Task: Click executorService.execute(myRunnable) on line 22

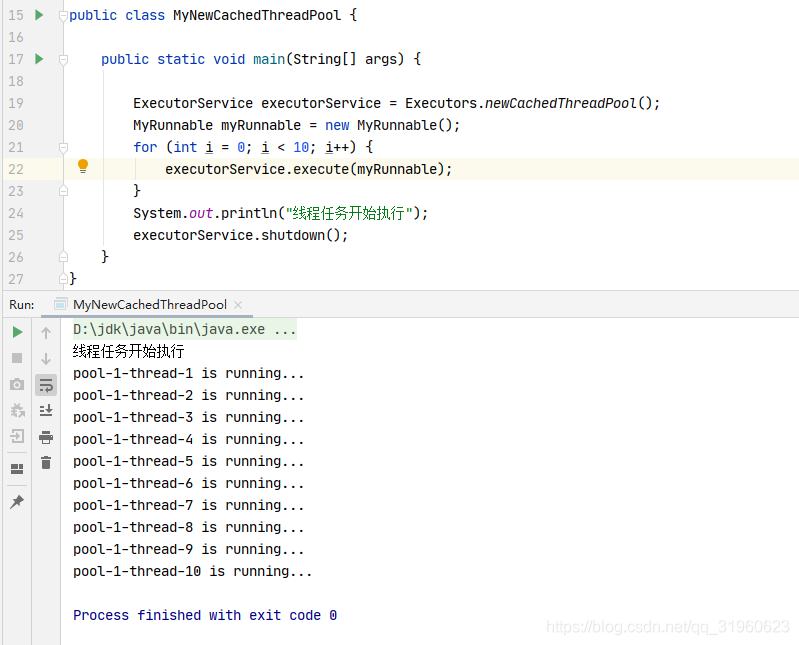Action: click(308, 169)
